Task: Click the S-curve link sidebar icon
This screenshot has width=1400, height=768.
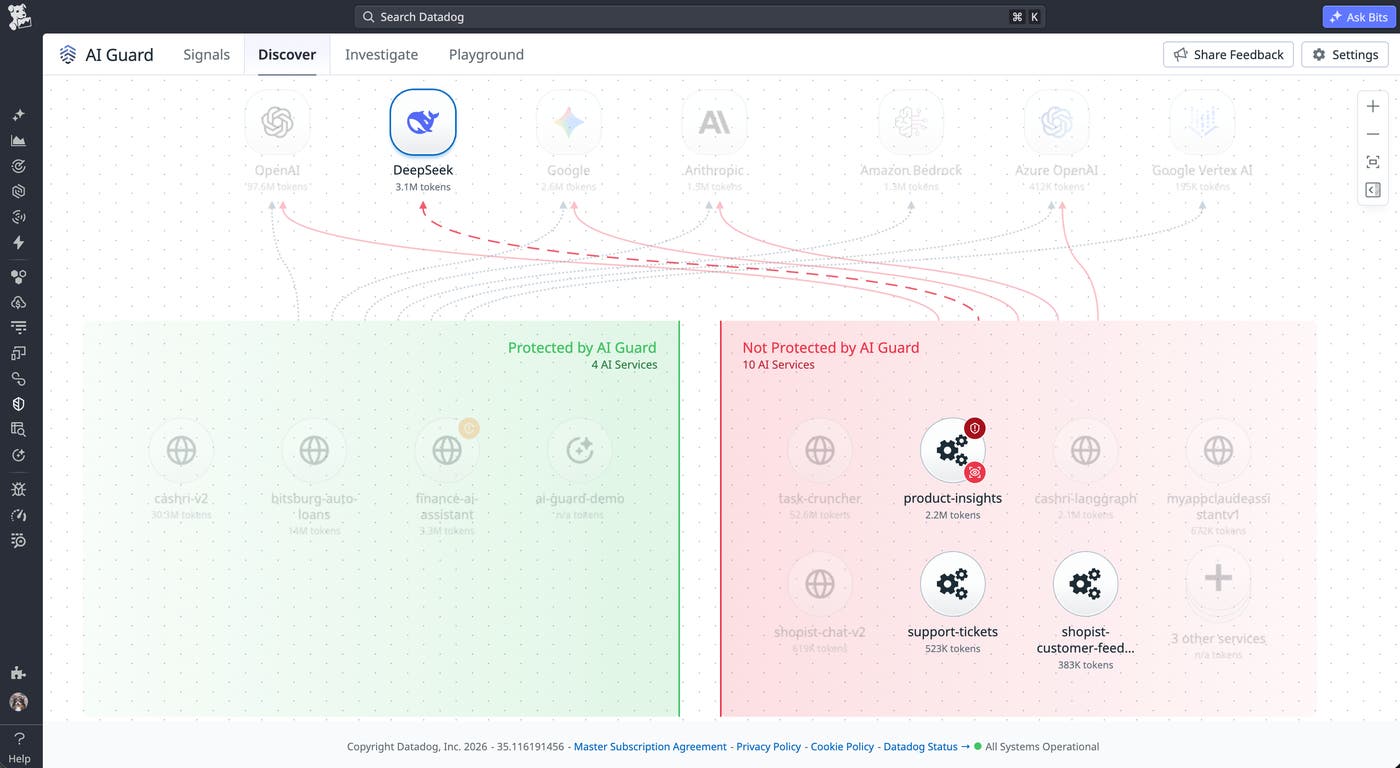Action: [x=18, y=379]
